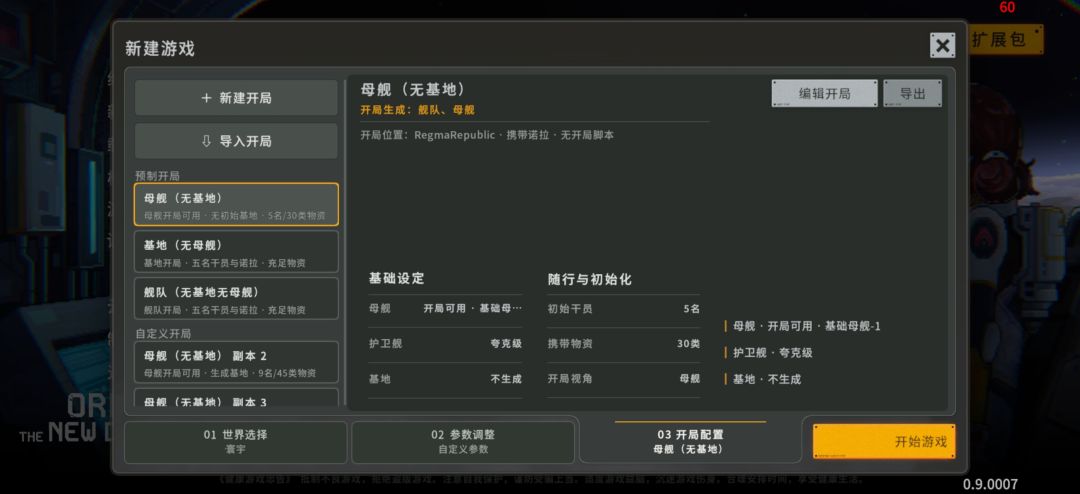Click the 开局视角 母舰 row
The image size is (1080, 494).
[624, 379]
